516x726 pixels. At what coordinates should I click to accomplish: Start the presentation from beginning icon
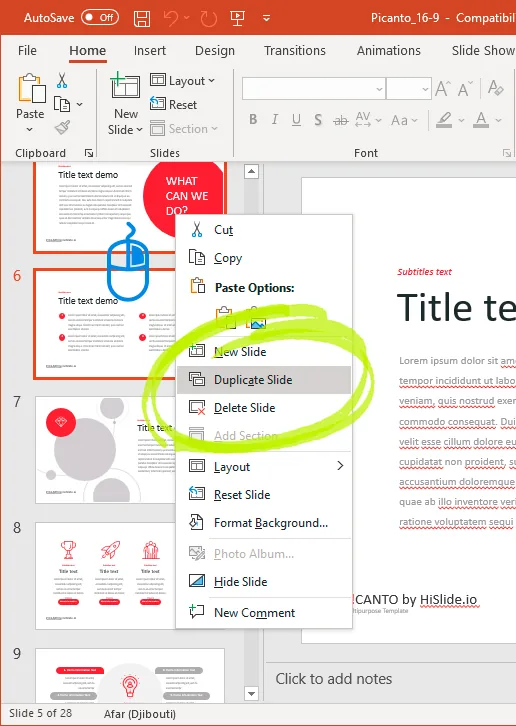[237, 19]
